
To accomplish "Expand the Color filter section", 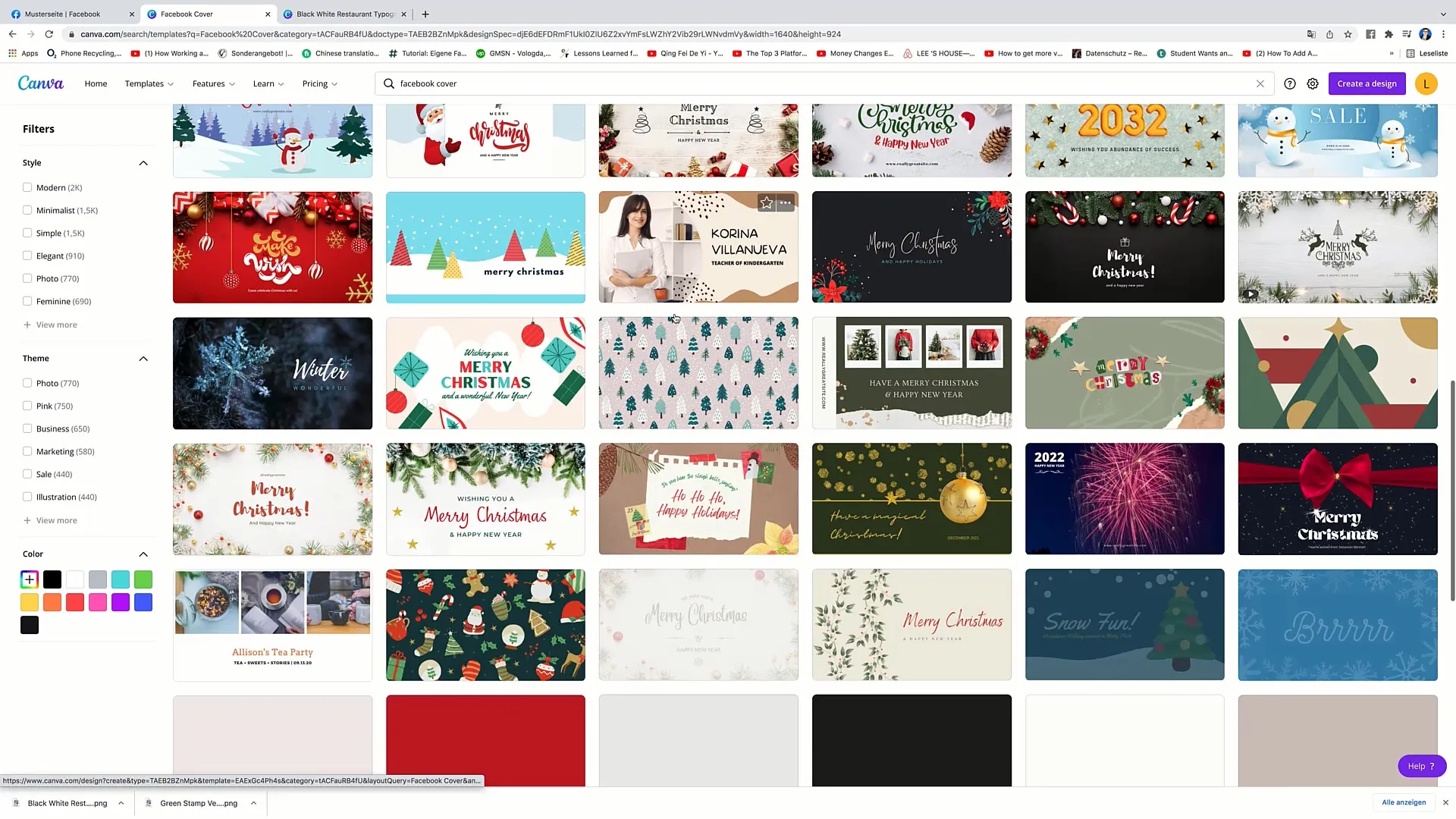I will [x=143, y=554].
